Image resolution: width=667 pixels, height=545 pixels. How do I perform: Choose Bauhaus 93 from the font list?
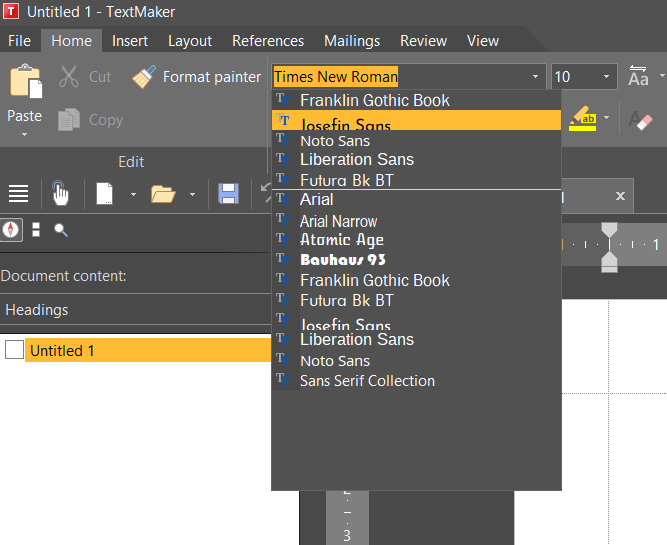343,260
